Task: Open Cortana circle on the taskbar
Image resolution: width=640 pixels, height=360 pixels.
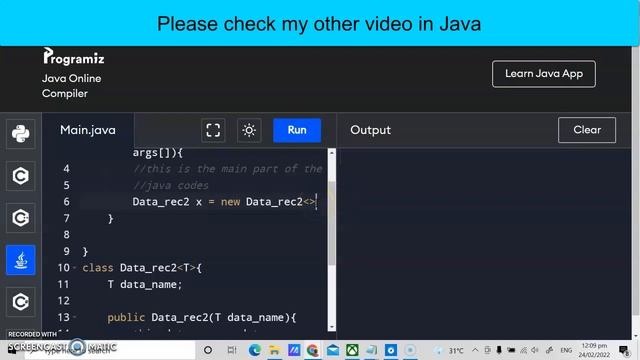Action: 208,350
